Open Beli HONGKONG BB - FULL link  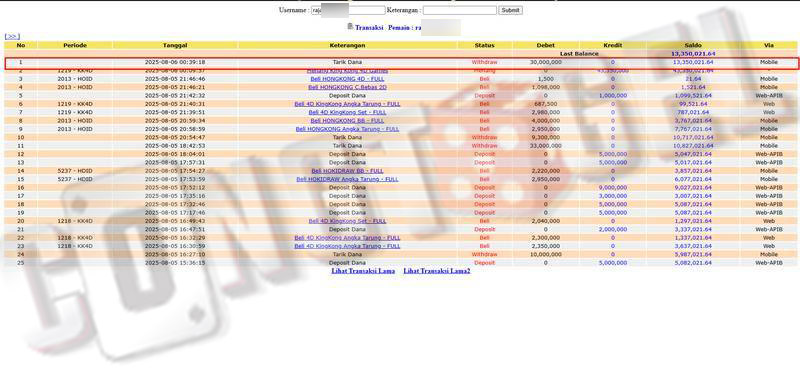(x=347, y=120)
